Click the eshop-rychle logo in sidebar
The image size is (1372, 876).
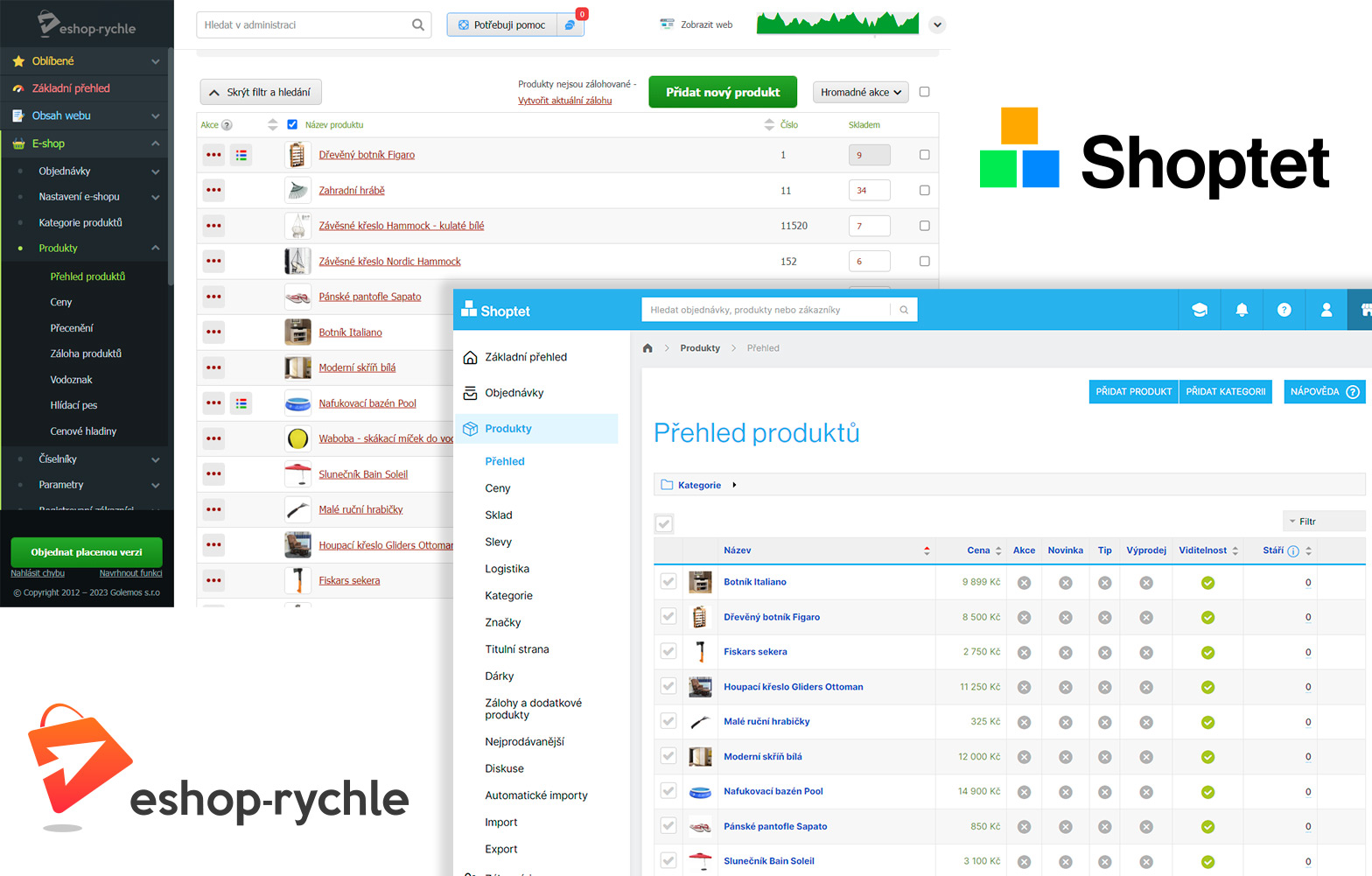(x=86, y=24)
